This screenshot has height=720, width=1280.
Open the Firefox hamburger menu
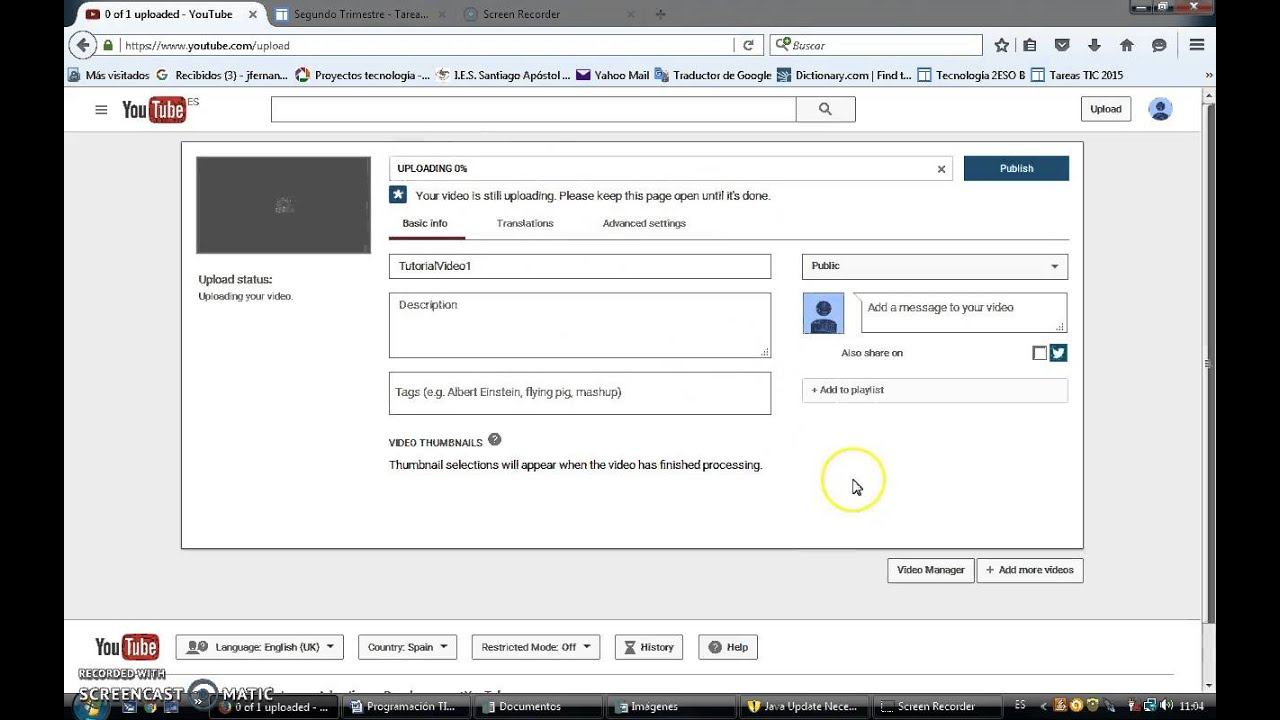click(1196, 45)
